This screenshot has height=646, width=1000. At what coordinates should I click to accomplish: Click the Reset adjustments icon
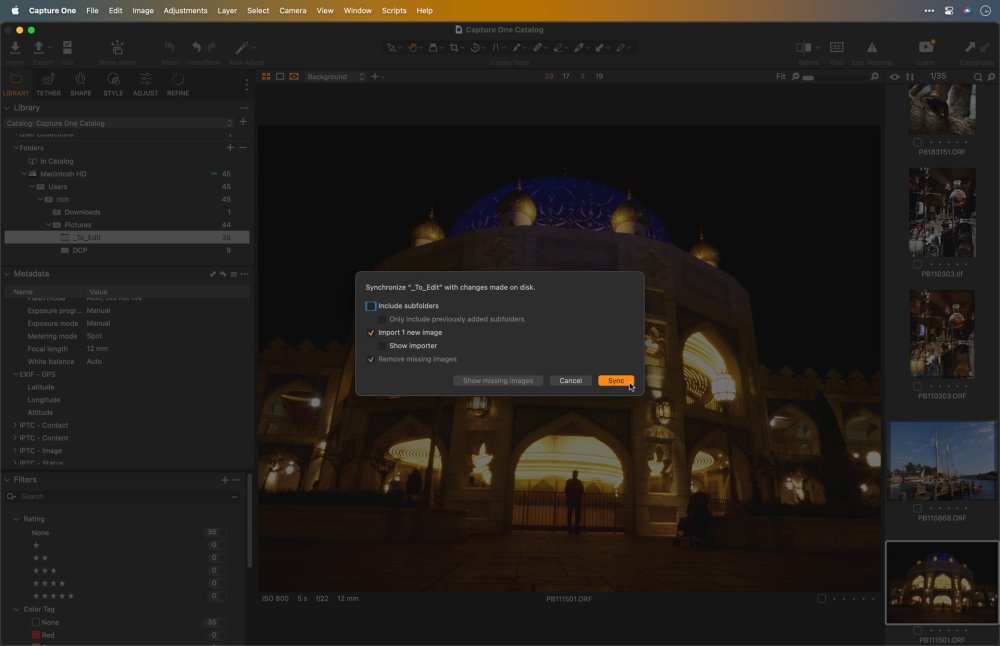pos(170,49)
